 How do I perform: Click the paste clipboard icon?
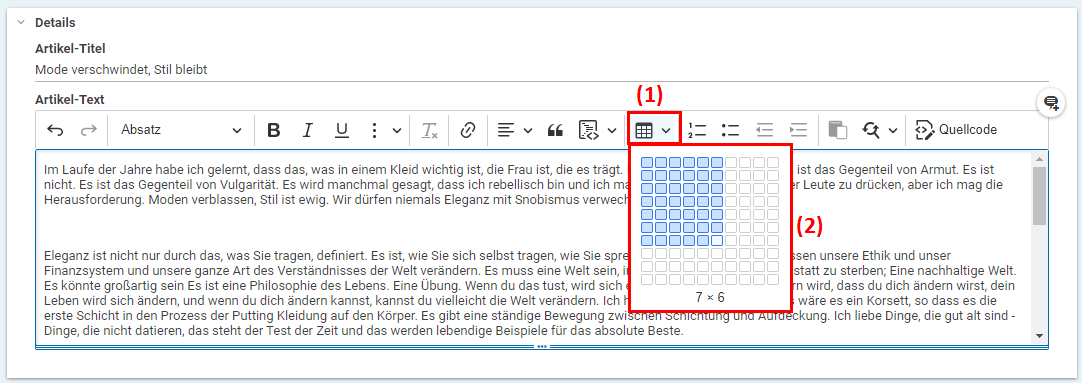(x=837, y=130)
